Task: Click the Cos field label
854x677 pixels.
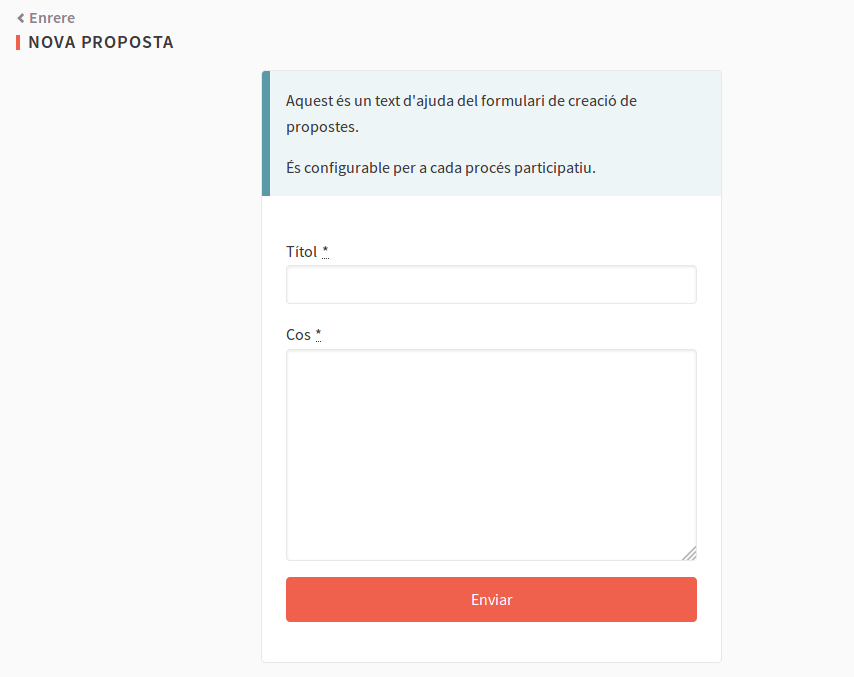Action: tap(296, 334)
